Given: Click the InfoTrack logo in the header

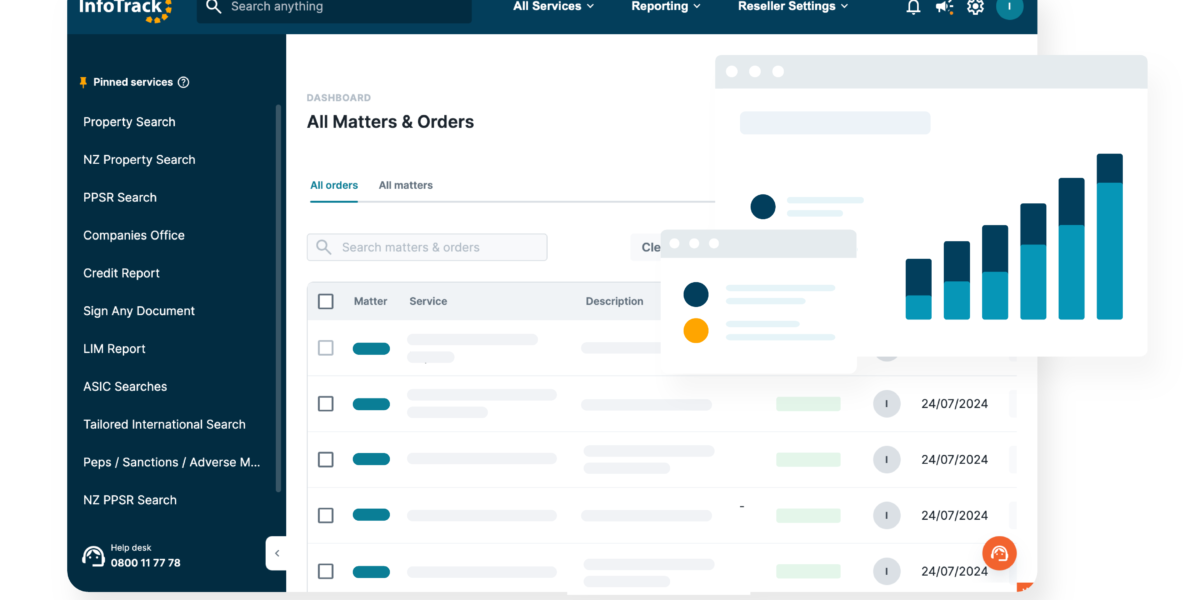Looking at the screenshot, I should pos(126,9).
